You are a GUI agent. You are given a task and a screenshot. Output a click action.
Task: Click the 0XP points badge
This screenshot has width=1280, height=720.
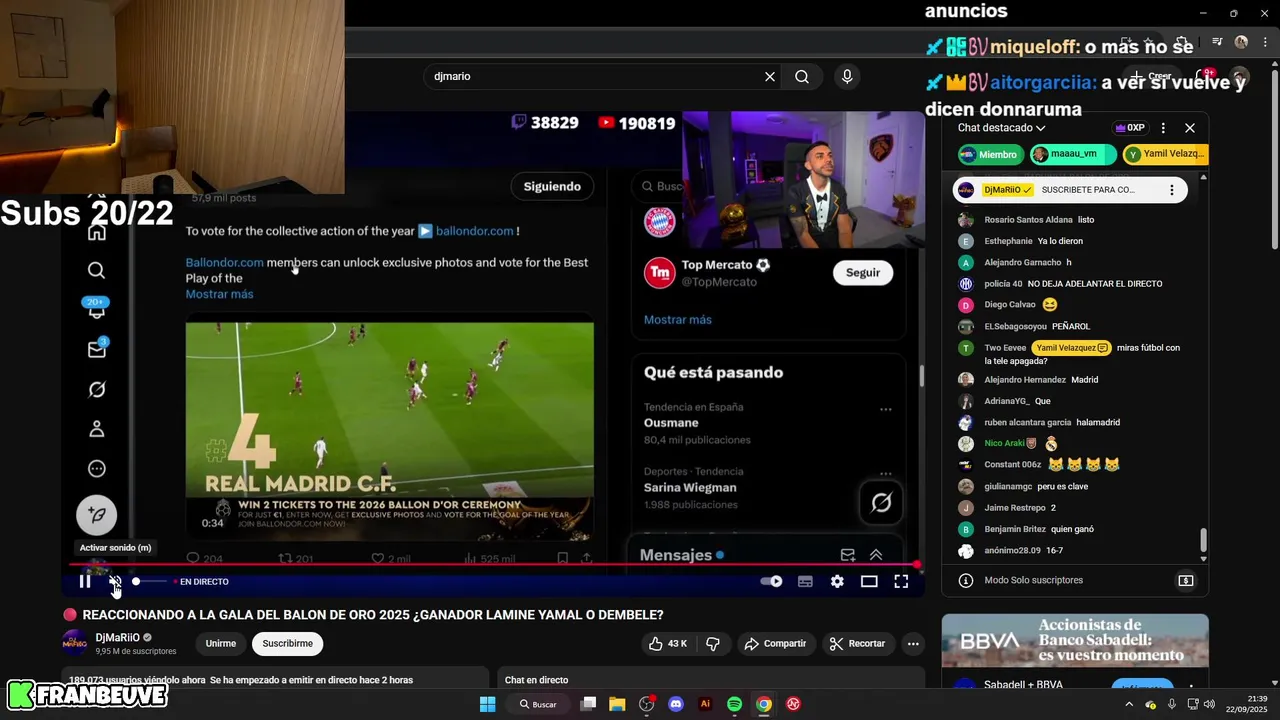(x=1129, y=128)
